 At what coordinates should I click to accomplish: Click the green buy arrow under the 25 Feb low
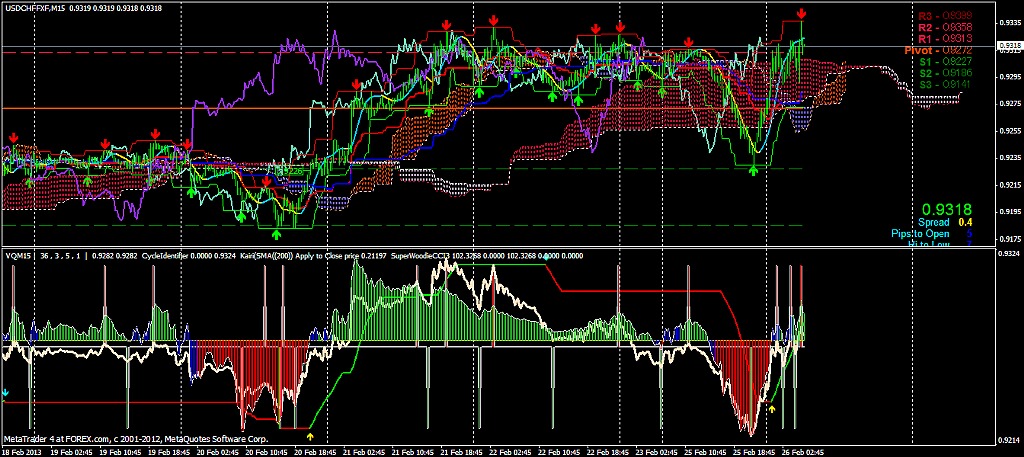coord(753,170)
